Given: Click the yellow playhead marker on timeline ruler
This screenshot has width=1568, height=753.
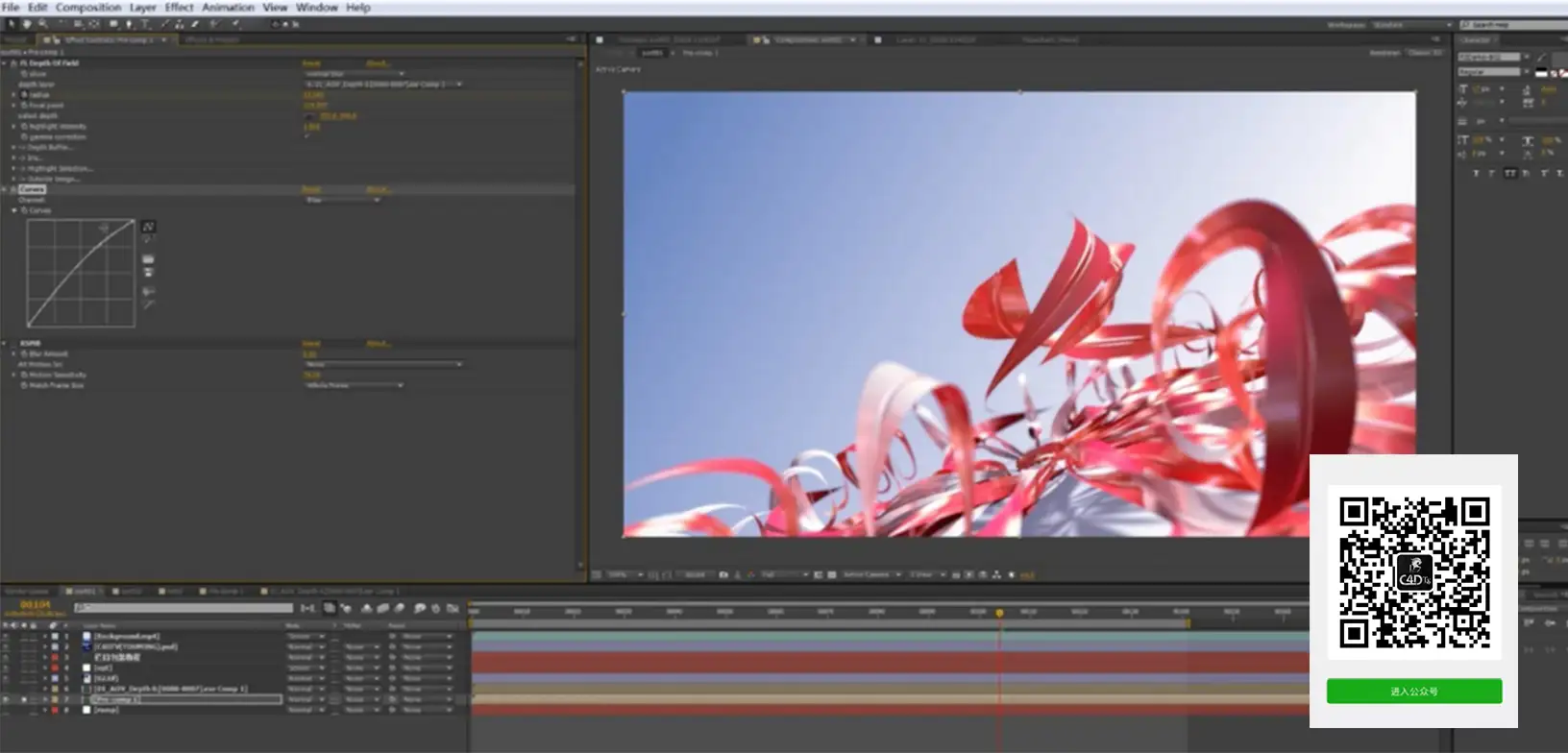Looking at the screenshot, I should [x=999, y=612].
